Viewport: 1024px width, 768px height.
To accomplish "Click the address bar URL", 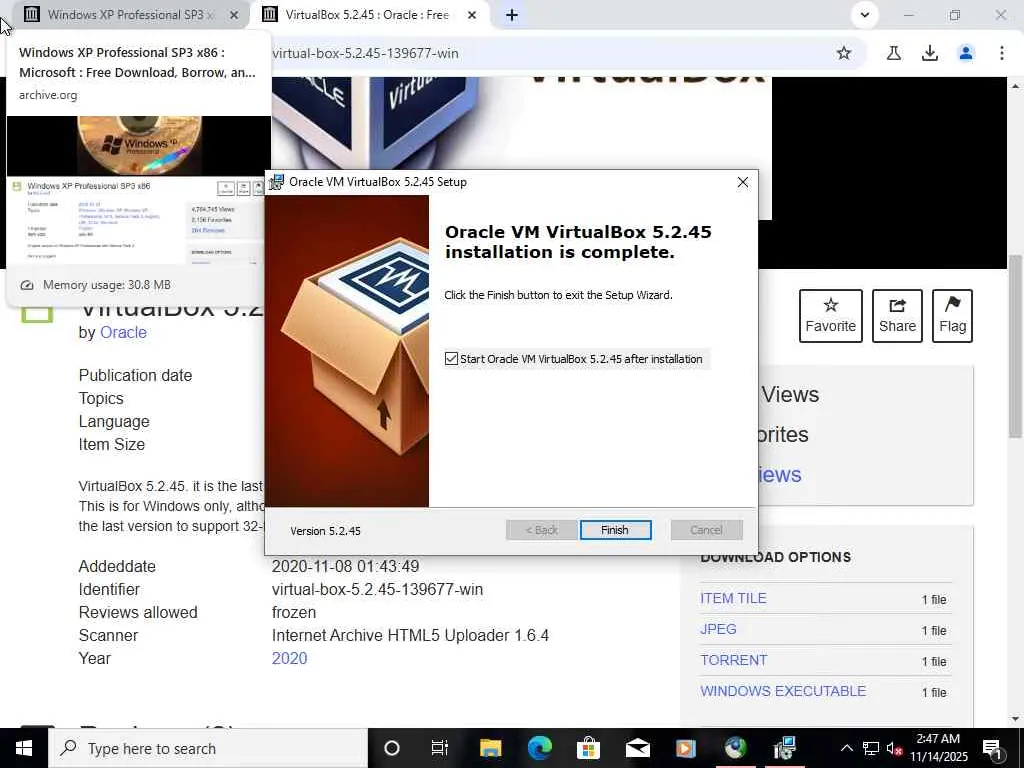I will point(366,54).
